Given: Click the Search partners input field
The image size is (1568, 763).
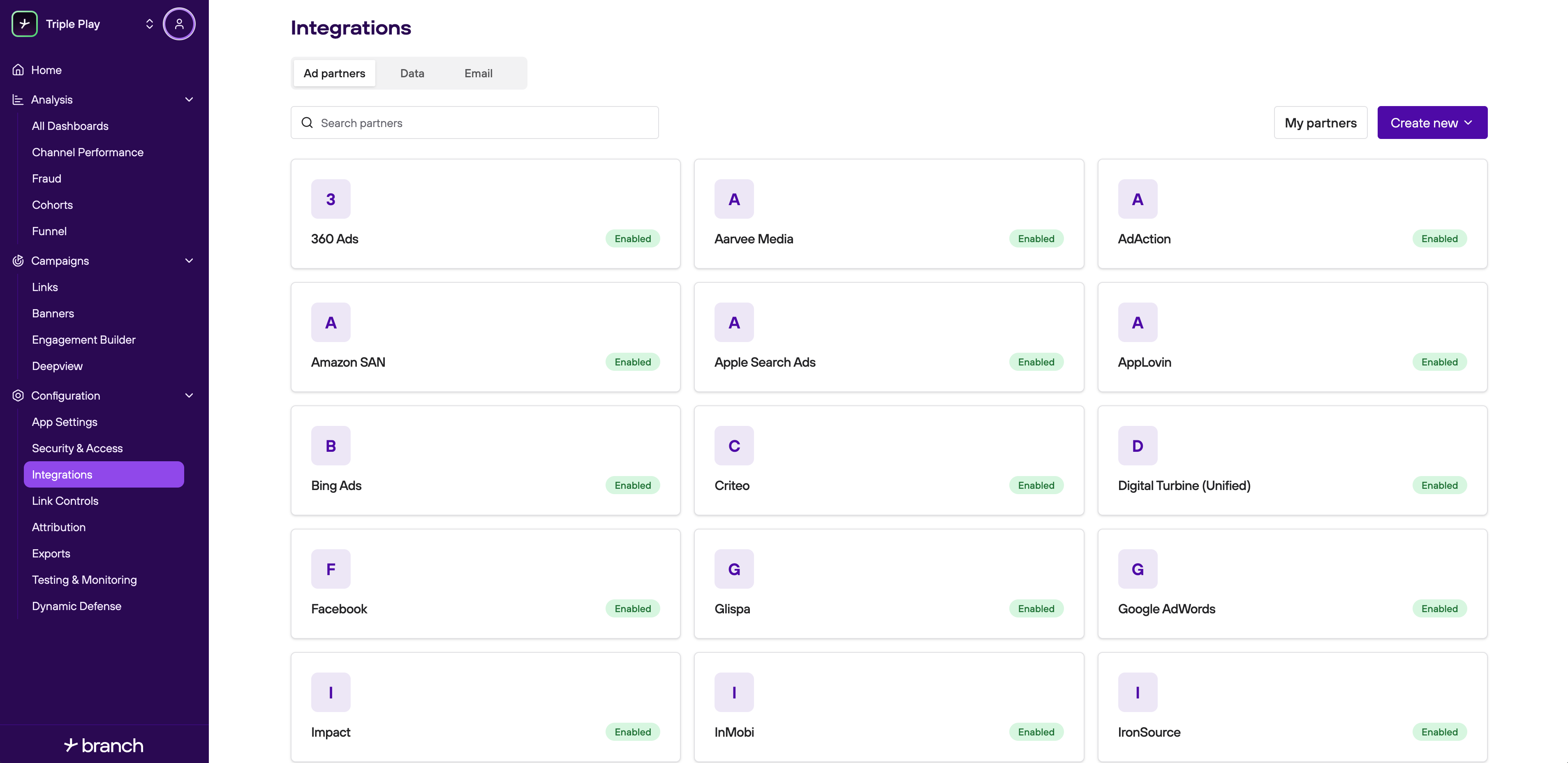Looking at the screenshot, I should coord(475,123).
